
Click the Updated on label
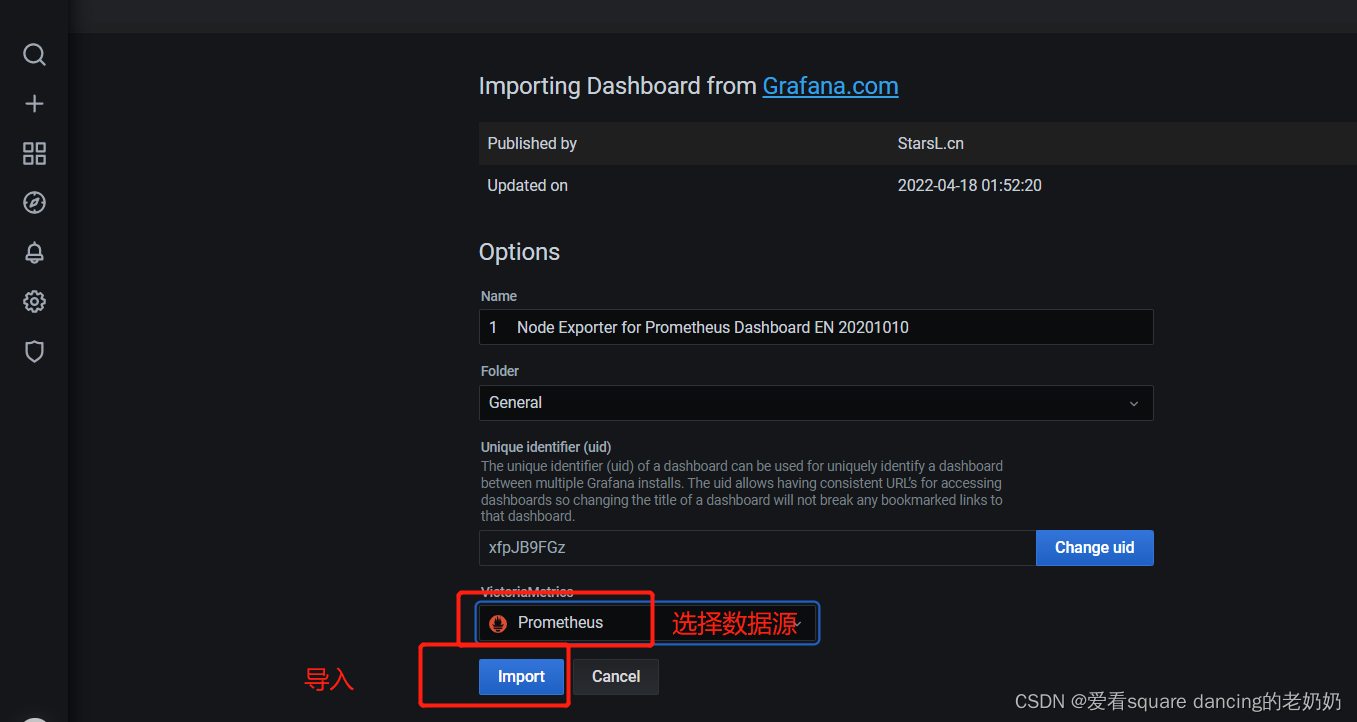coord(527,186)
